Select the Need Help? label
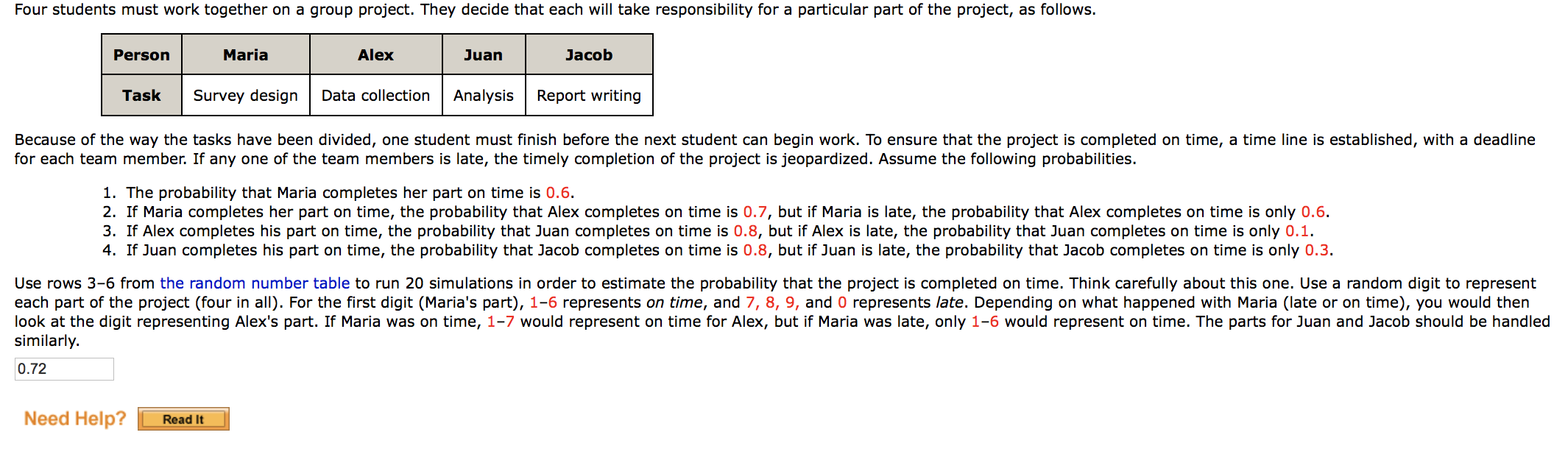Screen dimensions: 1568x449 pos(75,418)
